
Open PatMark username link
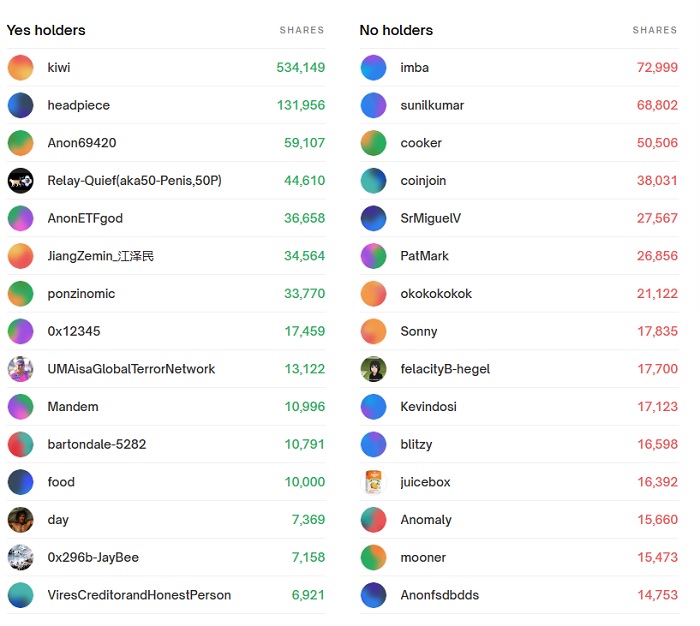(x=425, y=256)
